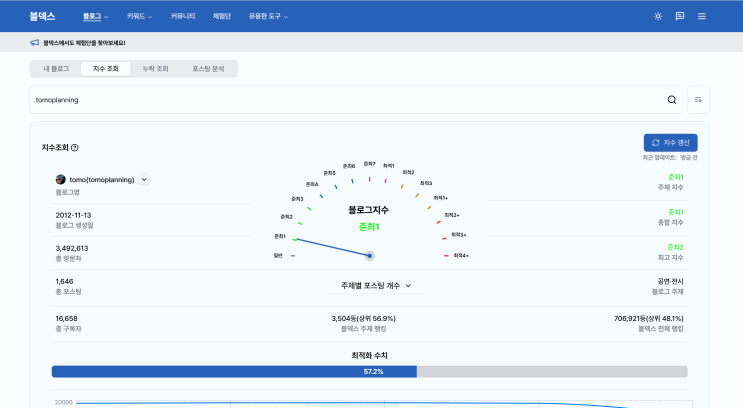
Task: Click the 최근 업데이트 timestamp text
Action: pyautogui.click(x=670, y=157)
